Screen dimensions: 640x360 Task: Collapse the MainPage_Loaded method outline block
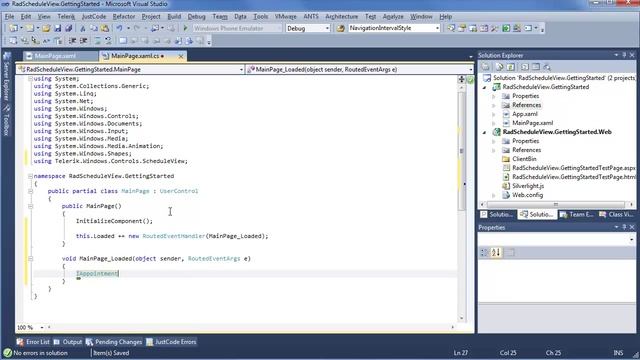pos(30,258)
